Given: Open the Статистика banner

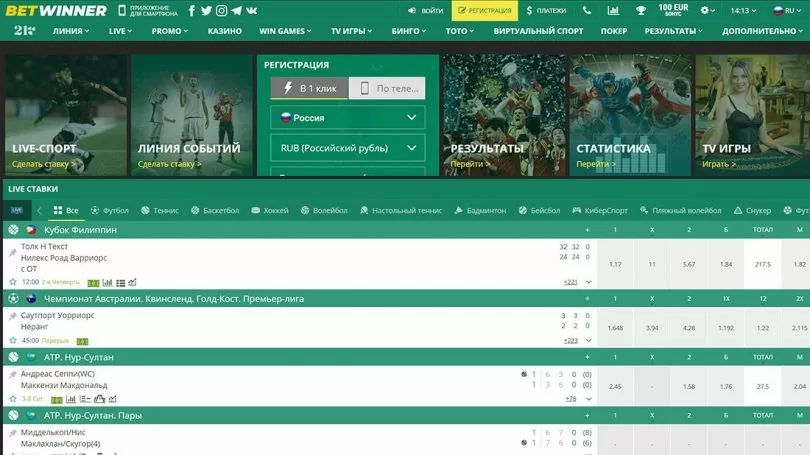Looking at the screenshot, I should (x=630, y=115).
